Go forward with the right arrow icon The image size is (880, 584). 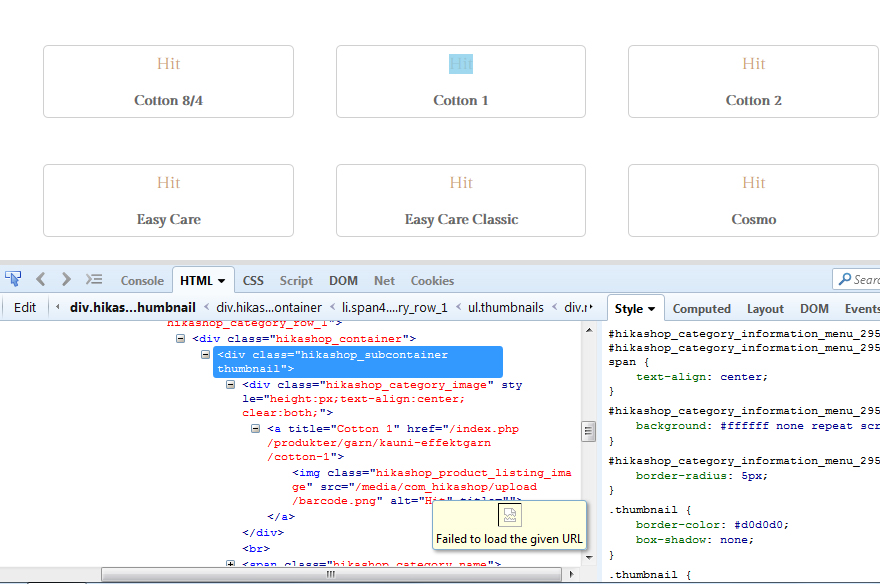point(66,279)
